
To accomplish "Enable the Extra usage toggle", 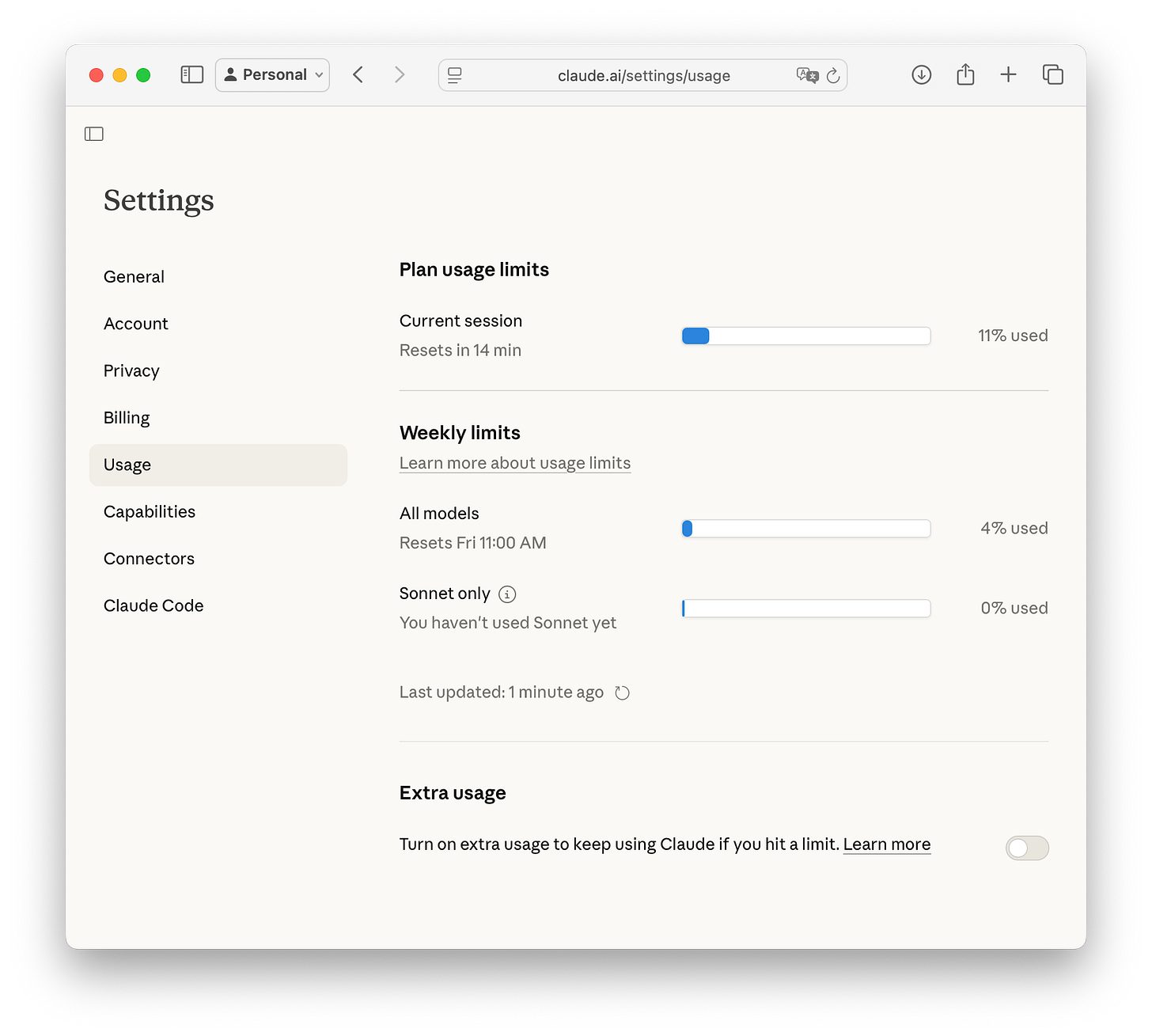I will (x=1027, y=848).
